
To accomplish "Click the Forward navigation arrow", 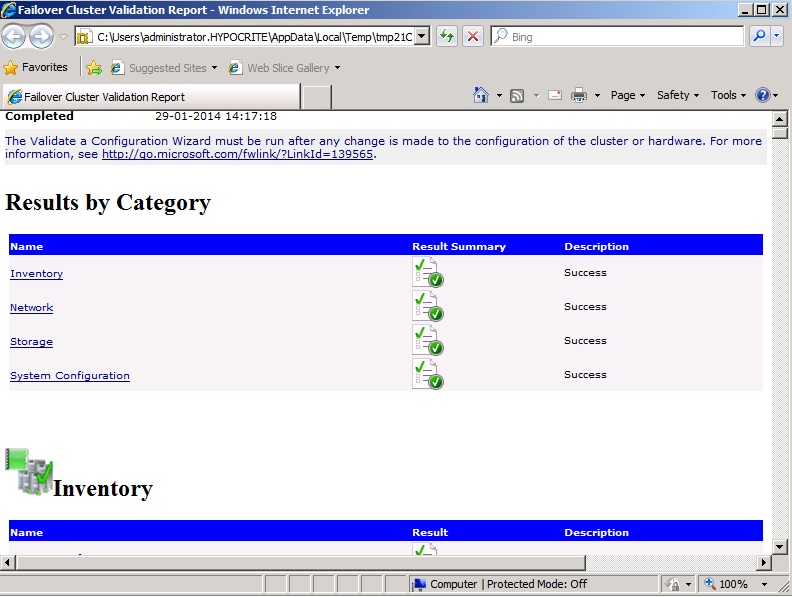I will (41, 36).
